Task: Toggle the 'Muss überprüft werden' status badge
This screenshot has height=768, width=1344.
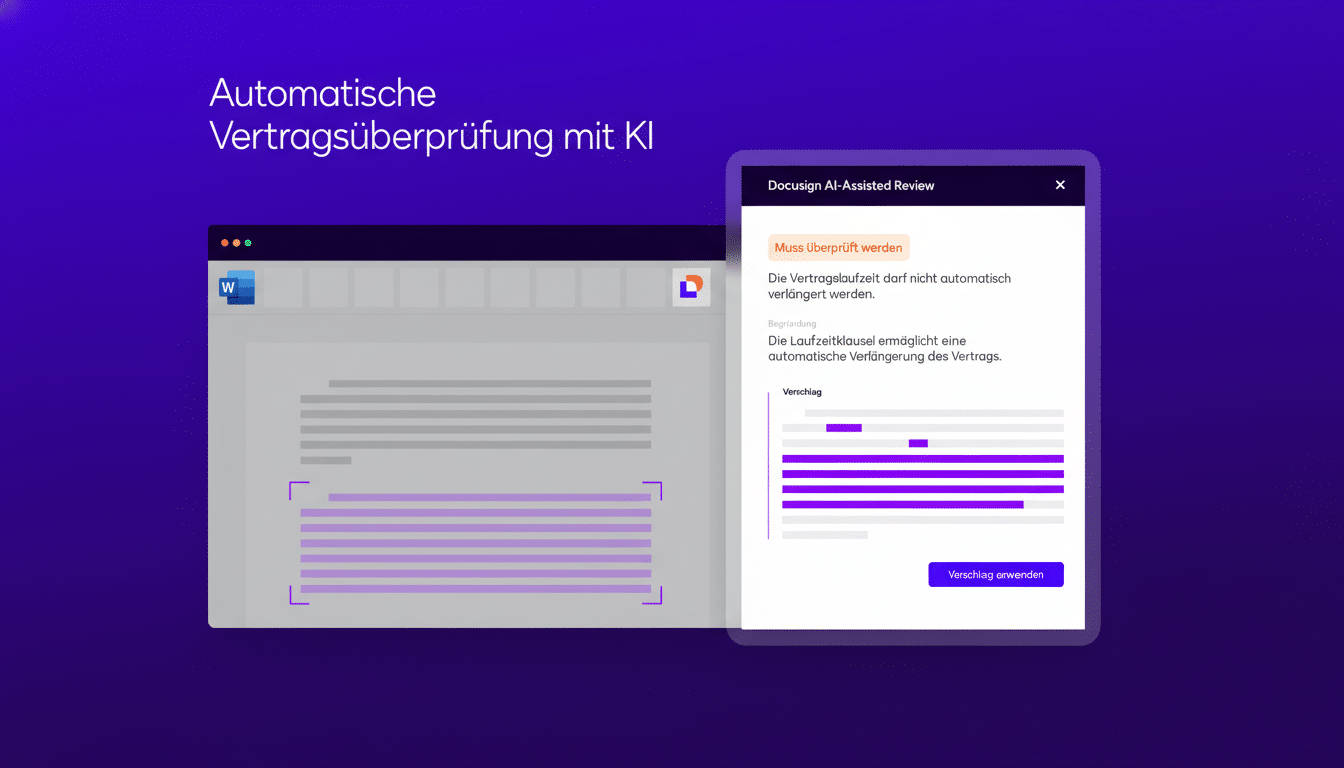Action: 838,247
